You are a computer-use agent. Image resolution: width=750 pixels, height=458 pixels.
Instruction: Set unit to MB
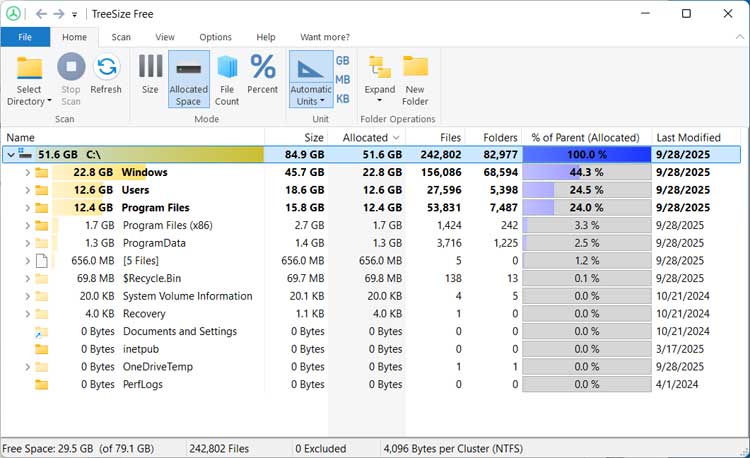click(342, 79)
